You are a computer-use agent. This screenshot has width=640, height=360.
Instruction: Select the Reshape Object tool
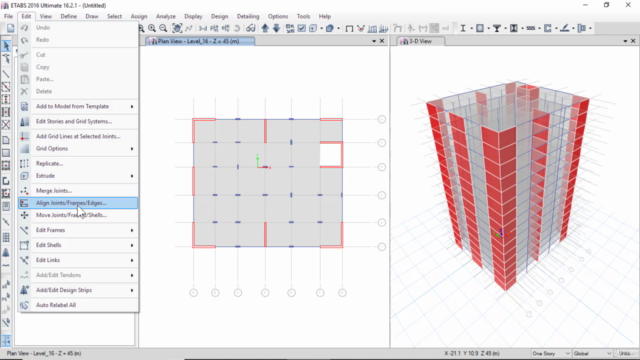[6, 59]
